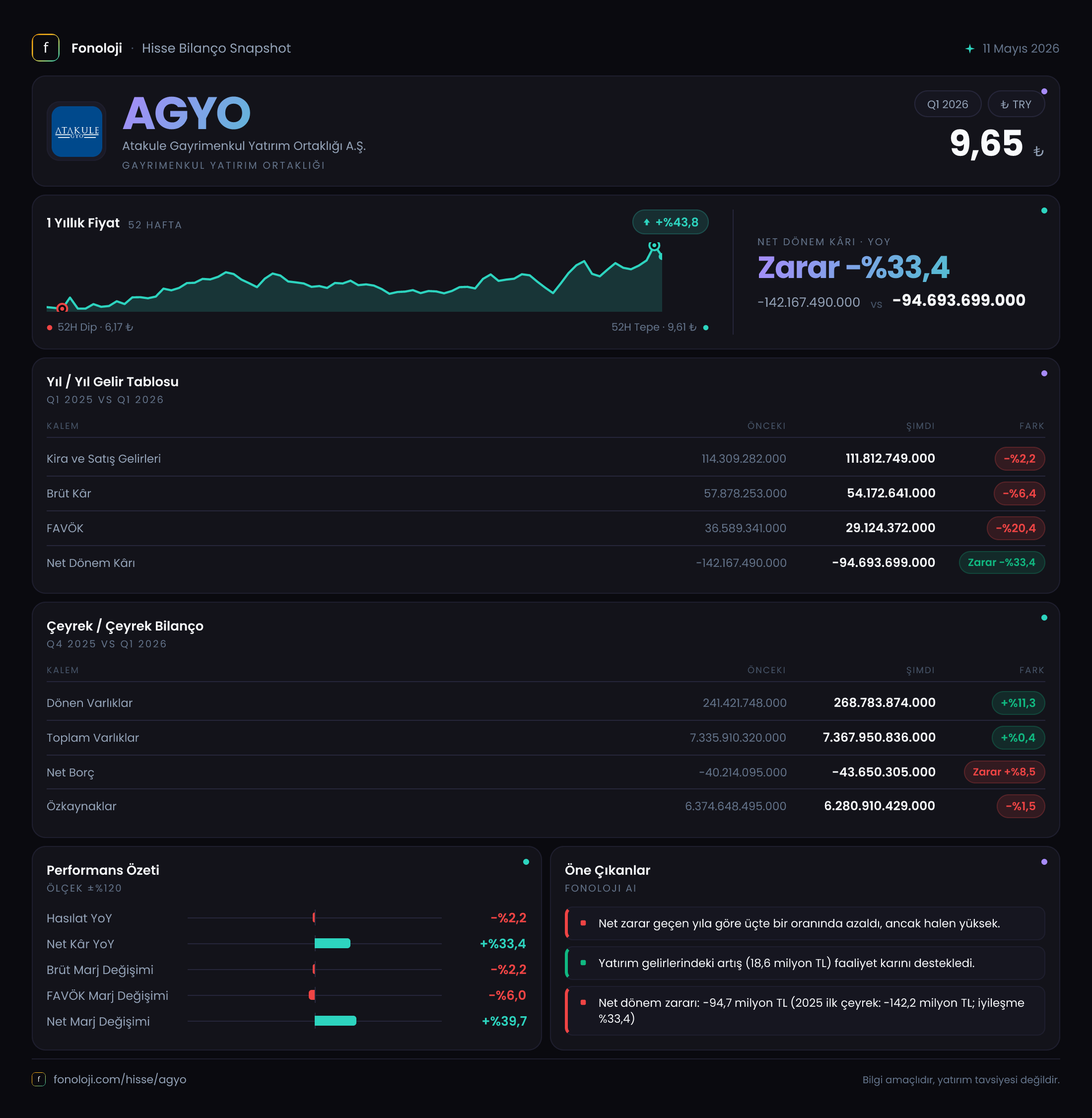Click the +%11,3 badge for Dönen Varlıklar
Screen dimensions: 1092x1118
coord(1018,702)
